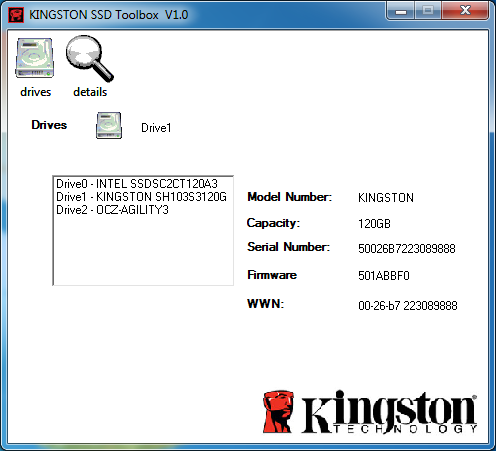Close the KINGSTON SSD Toolbox window

click(x=465, y=11)
